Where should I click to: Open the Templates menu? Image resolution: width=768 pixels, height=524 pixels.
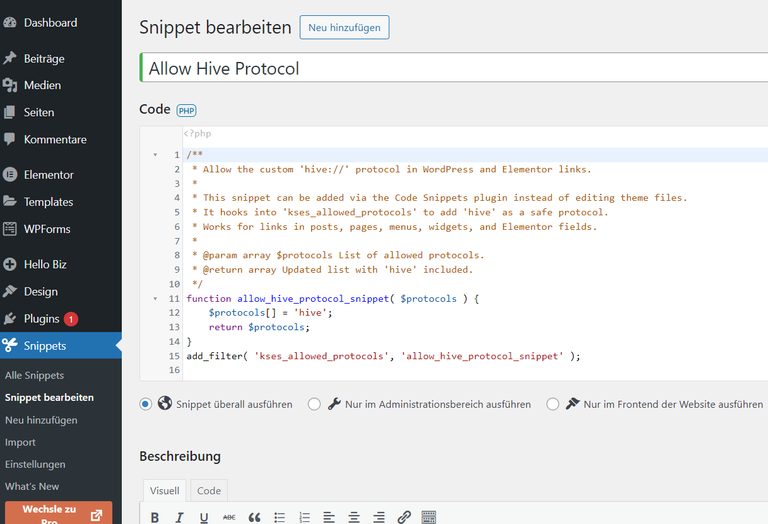[48, 201]
